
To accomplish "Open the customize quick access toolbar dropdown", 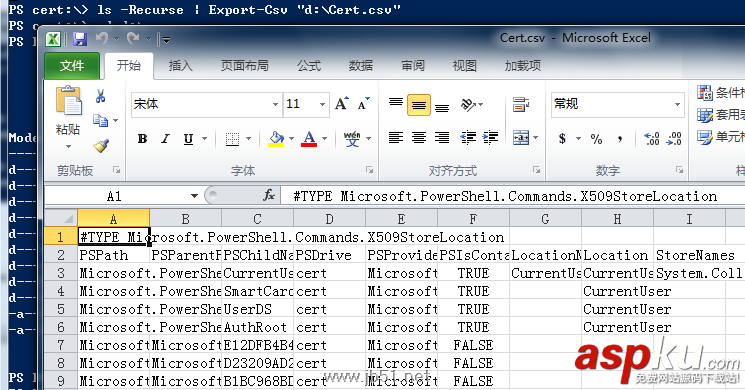I will (x=166, y=40).
